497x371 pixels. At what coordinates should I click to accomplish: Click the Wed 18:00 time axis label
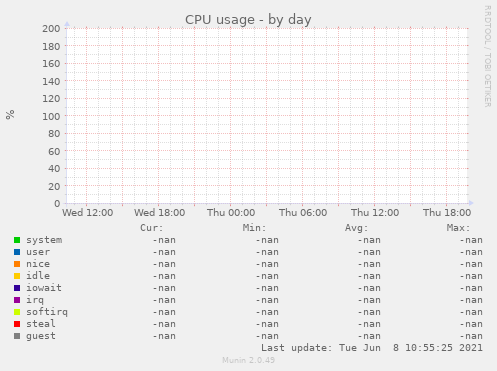coord(159,213)
